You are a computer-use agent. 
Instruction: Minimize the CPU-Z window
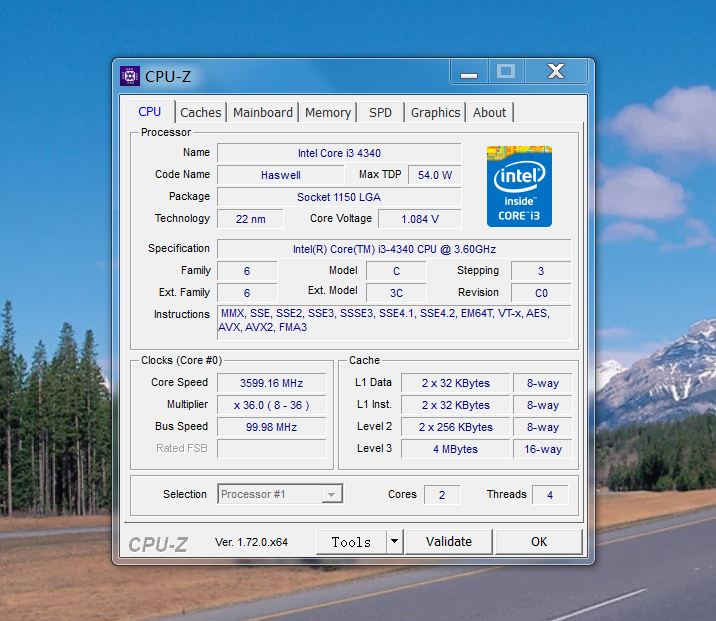coord(467,73)
